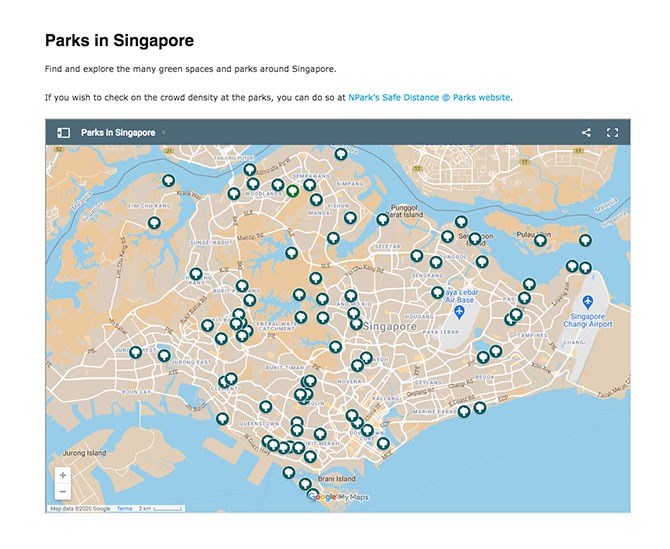Image resolution: width=670 pixels, height=549 pixels.
Task: Select the park marker beside Mandai Rd in catchment
Action: [x=291, y=253]
